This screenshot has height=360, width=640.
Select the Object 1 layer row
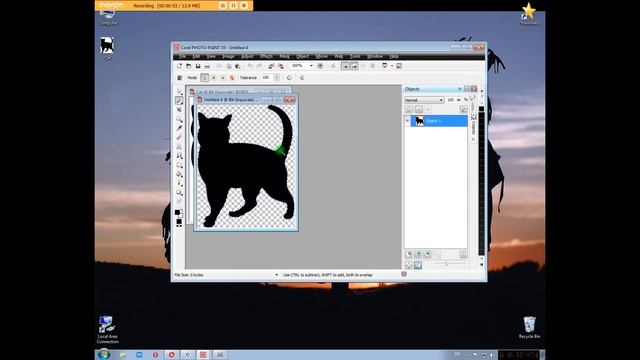[x=439, y=121]
